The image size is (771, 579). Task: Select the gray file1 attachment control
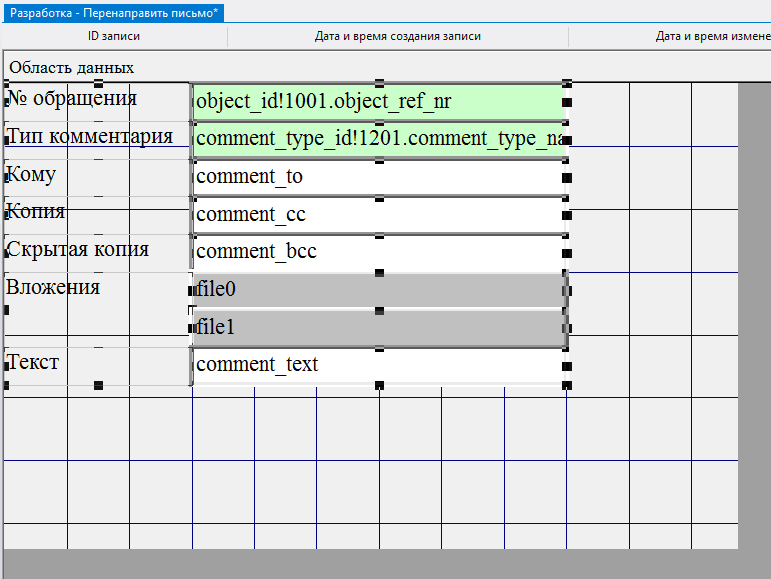click(x=379, y=327)
